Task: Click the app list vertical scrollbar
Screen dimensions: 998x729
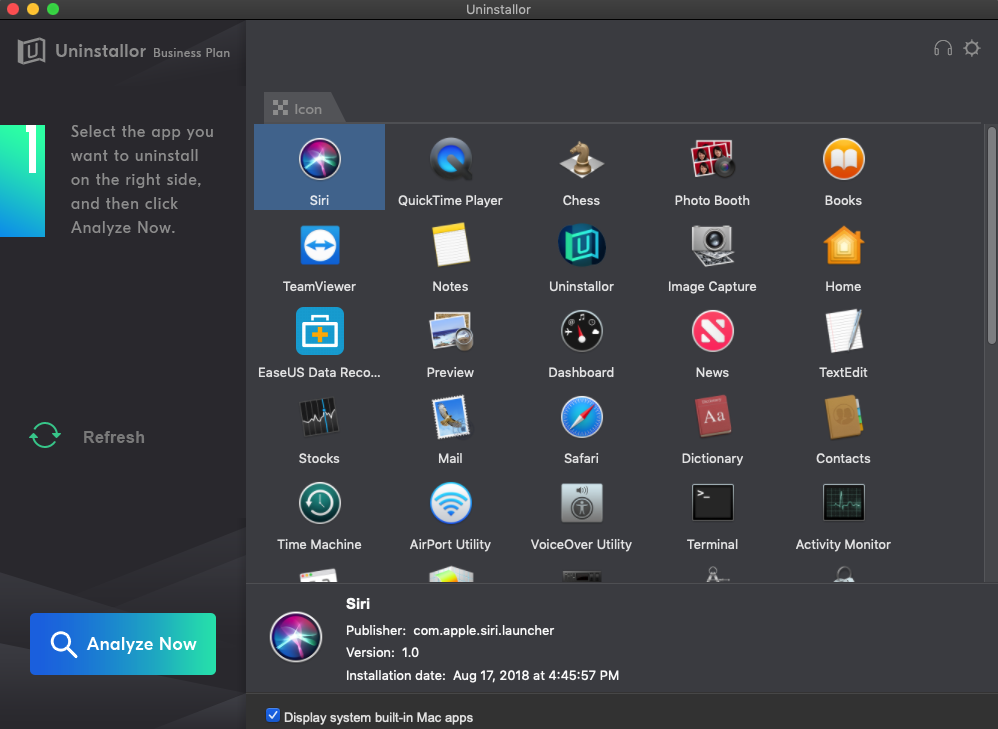Action: tap(991, 236)
